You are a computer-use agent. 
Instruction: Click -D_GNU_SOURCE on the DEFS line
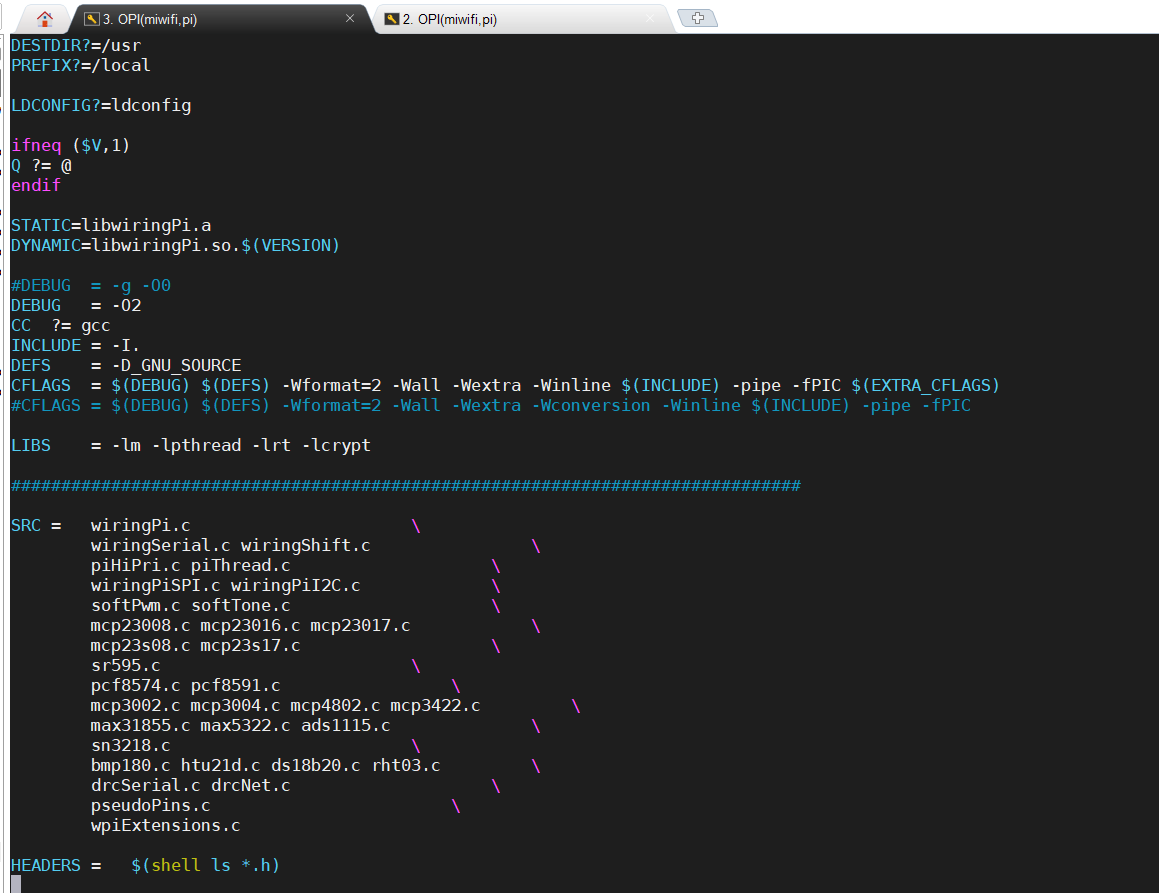tap(177, 364)
